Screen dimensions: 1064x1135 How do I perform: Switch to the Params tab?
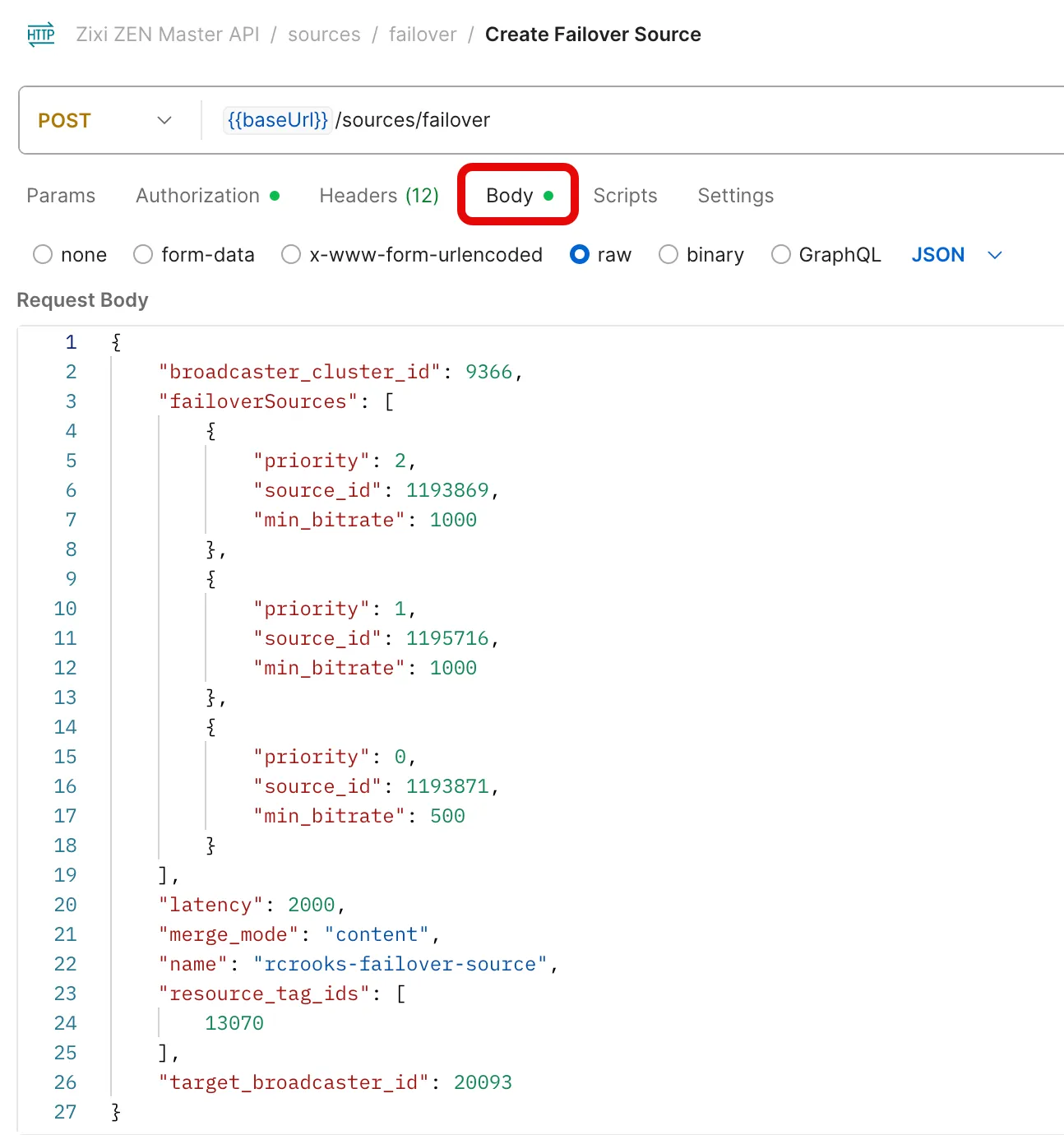[x=61, y=196]
